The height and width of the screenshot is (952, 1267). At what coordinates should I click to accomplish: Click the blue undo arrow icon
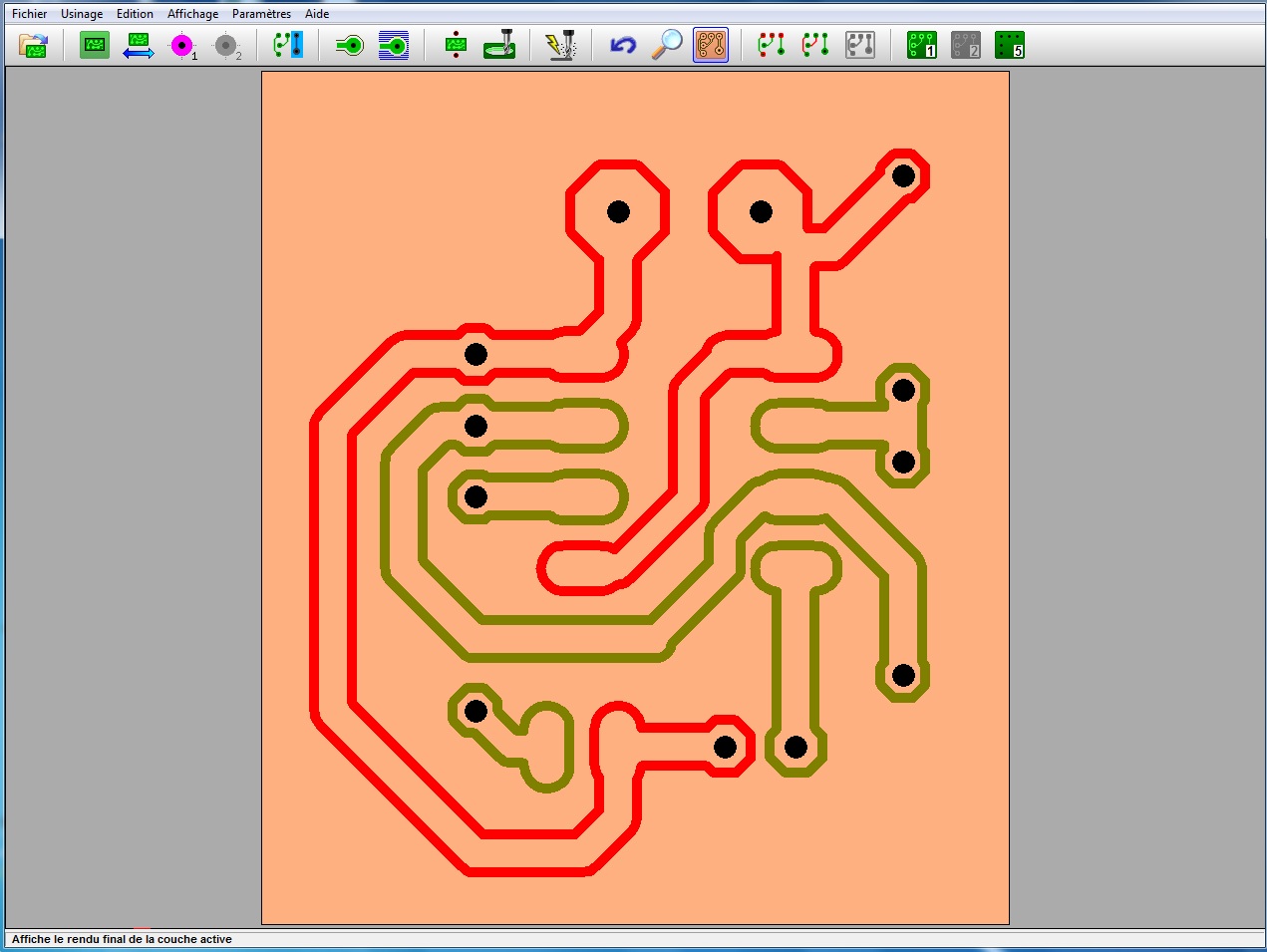[623, 46]
